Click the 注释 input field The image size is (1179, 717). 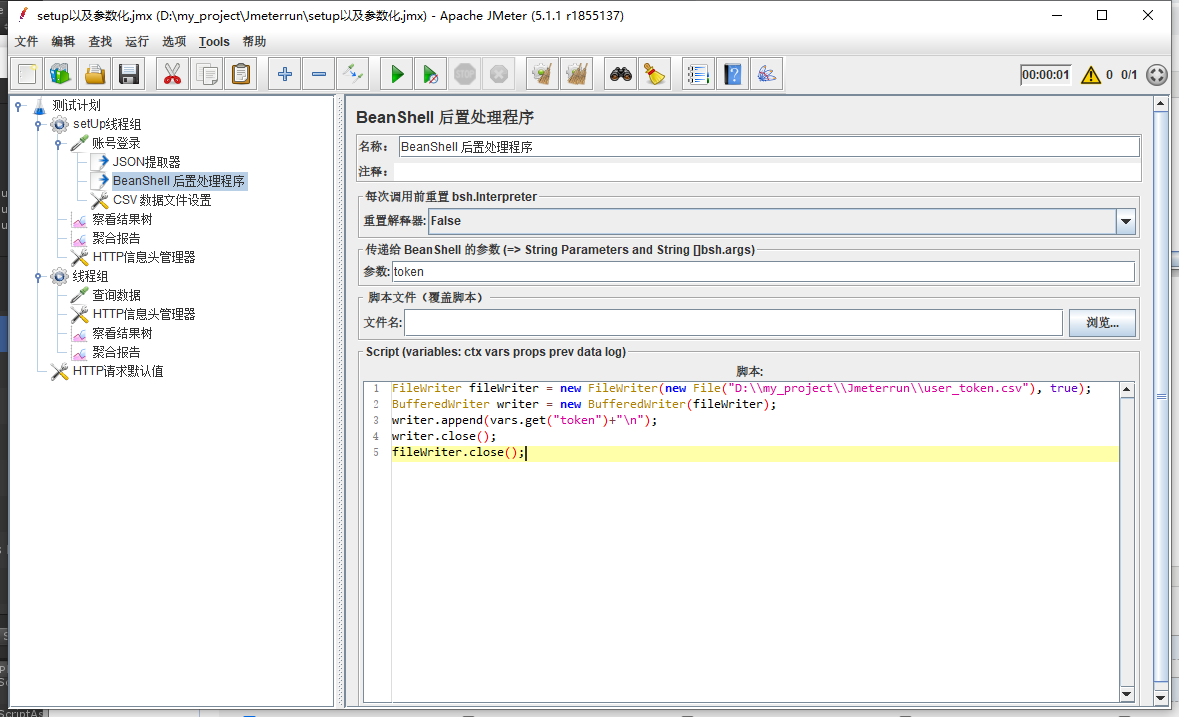point(766,171)
